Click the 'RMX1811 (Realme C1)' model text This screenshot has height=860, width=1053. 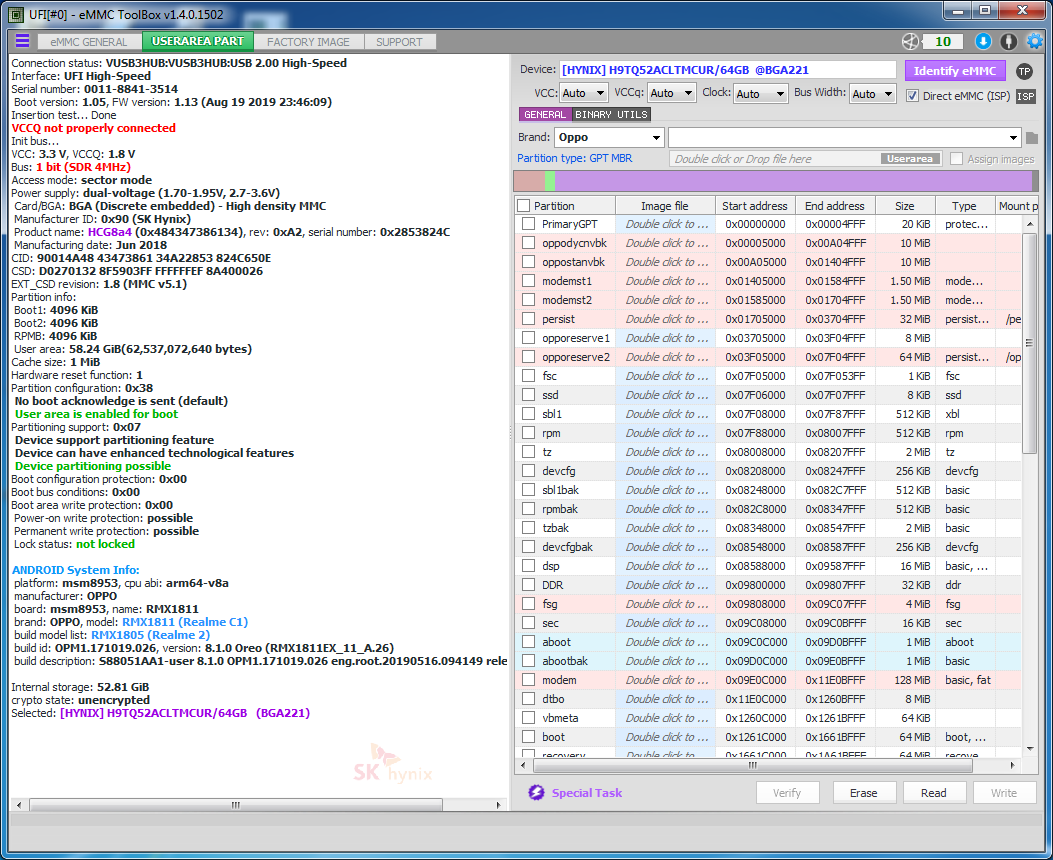click(x=185, y=622)
